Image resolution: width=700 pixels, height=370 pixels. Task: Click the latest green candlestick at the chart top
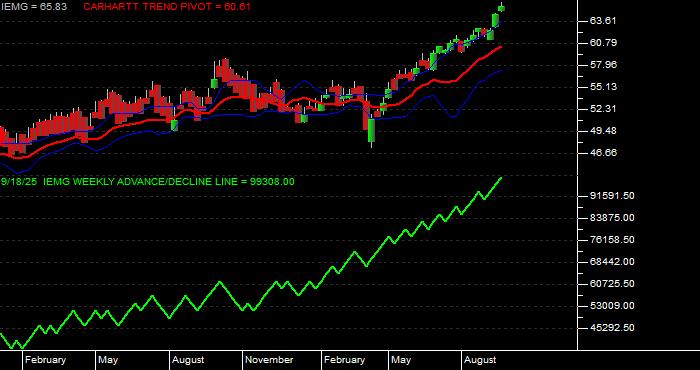[x=502, y=8]
